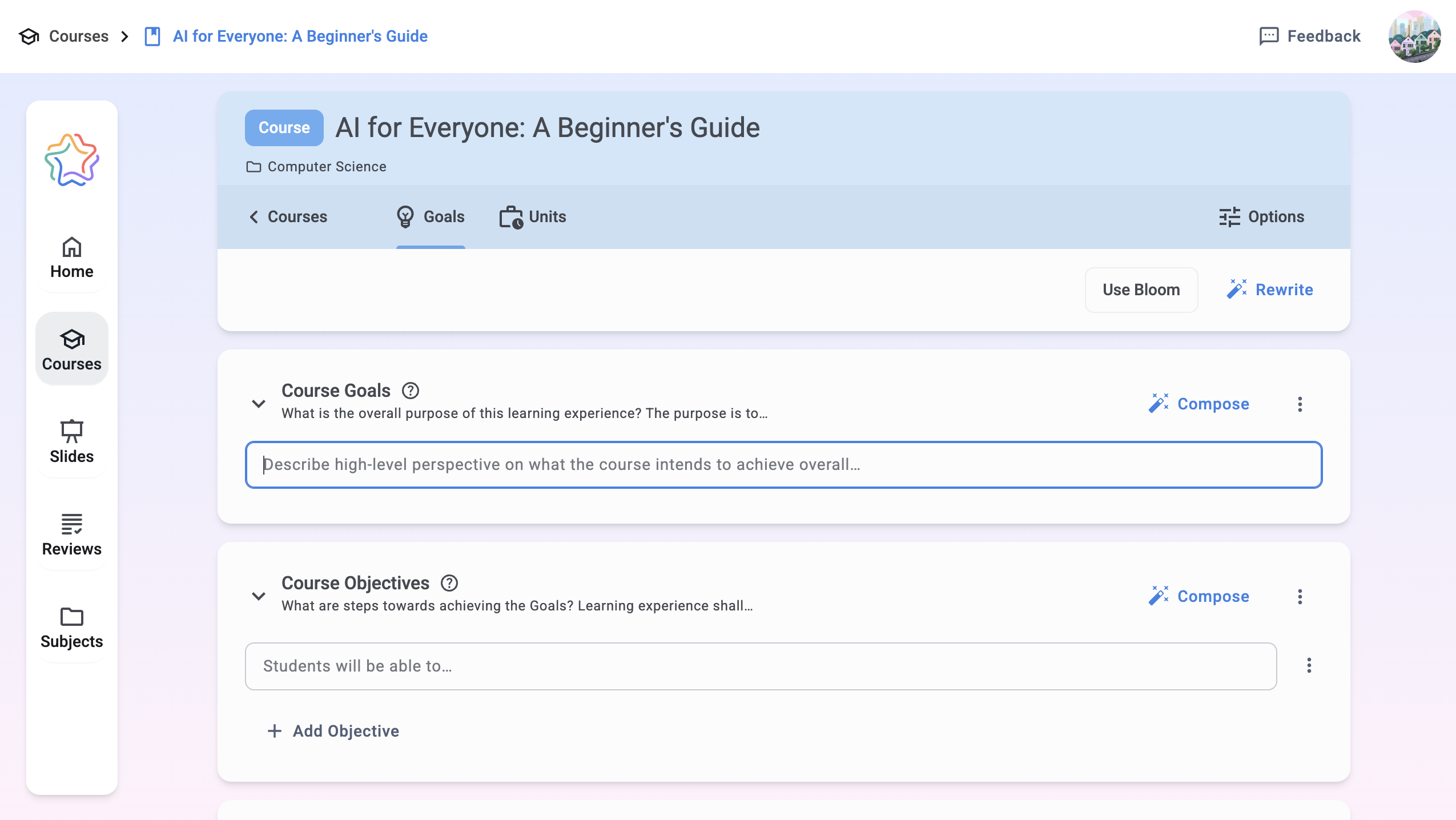
Task: Click the colorful star app logo
Action: coord(72,160)
